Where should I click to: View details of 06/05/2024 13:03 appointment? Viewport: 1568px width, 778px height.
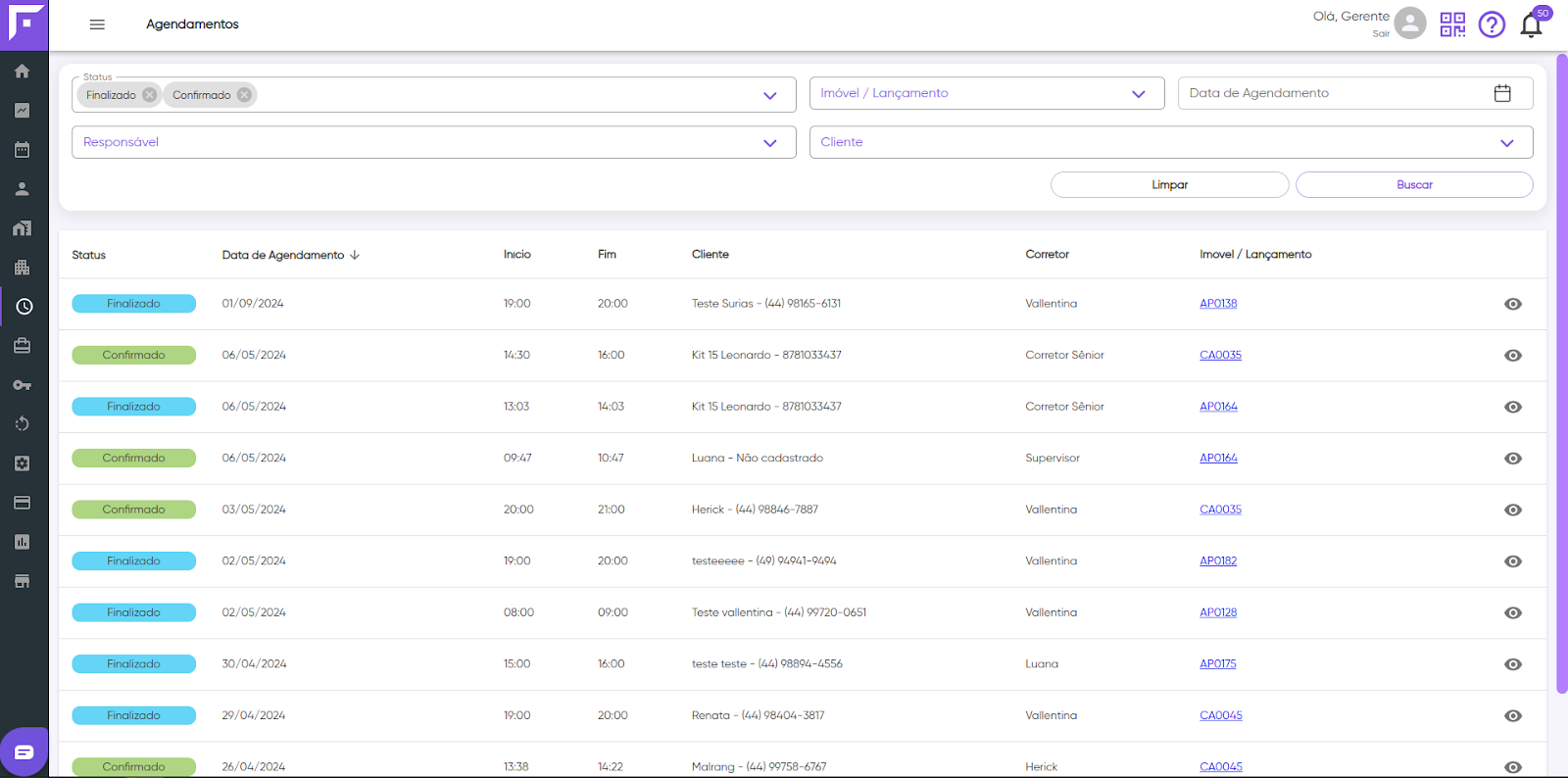coord(1513,407)
